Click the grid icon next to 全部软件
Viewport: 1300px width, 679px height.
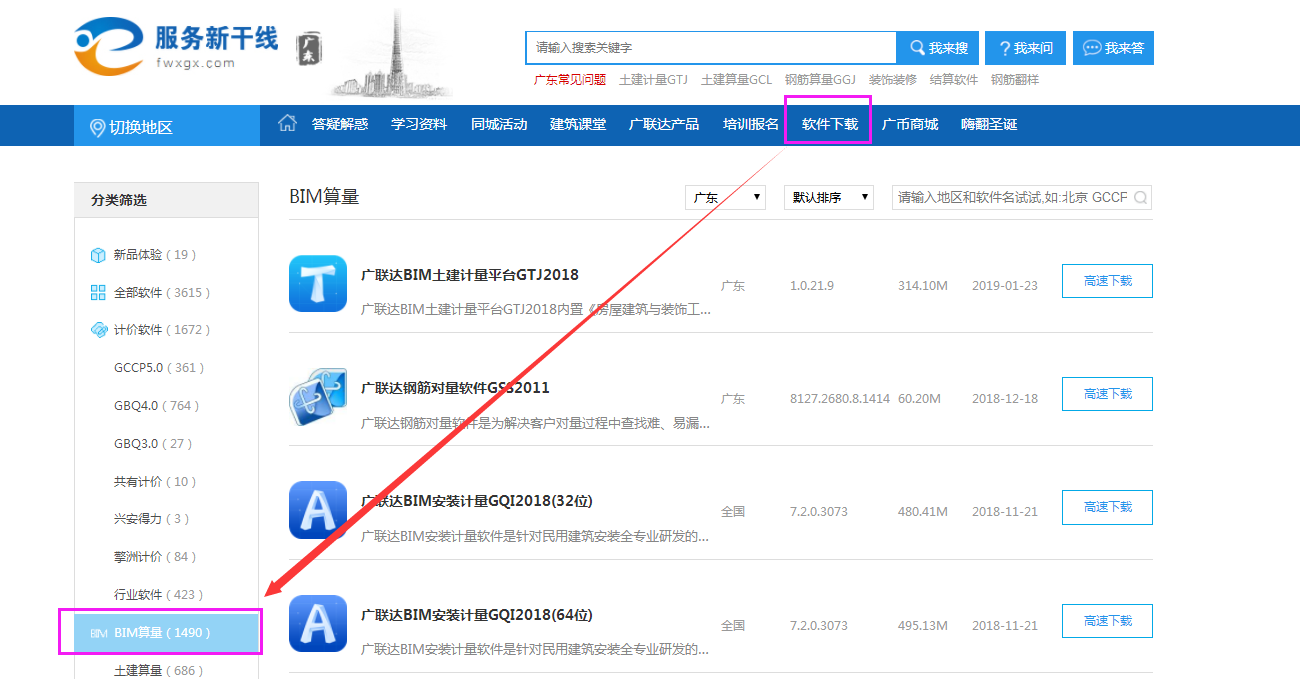(98, 292)
